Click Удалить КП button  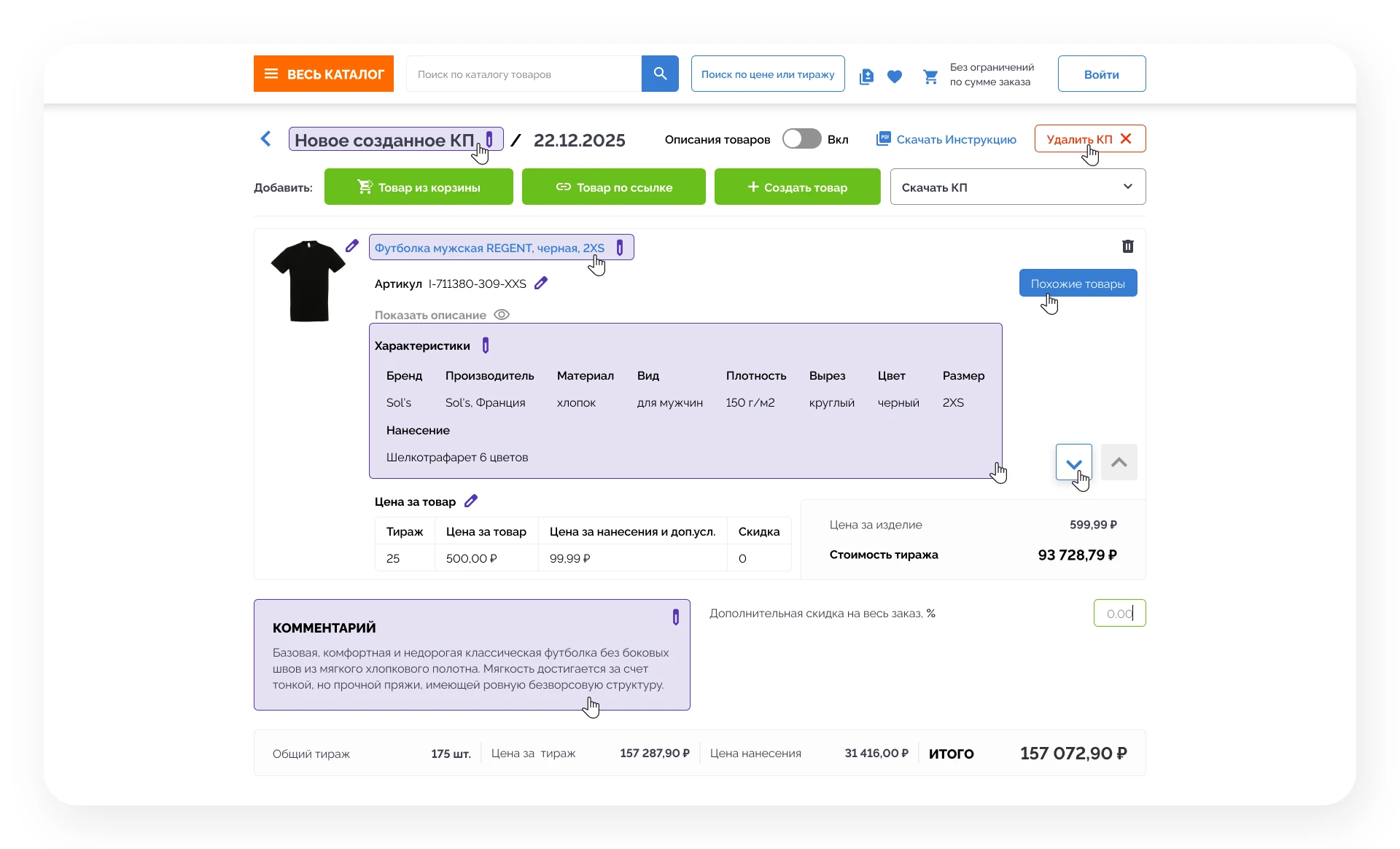pyautogui.click(x=1089, y=138)
